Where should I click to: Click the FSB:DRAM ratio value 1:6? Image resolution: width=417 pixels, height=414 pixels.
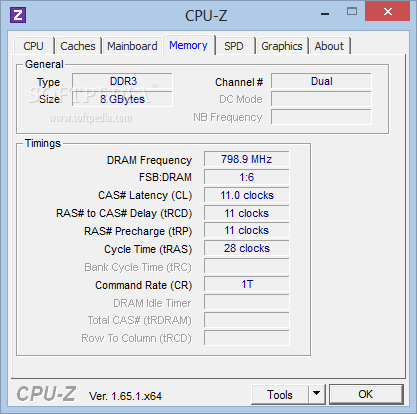[x=247, y=177]
